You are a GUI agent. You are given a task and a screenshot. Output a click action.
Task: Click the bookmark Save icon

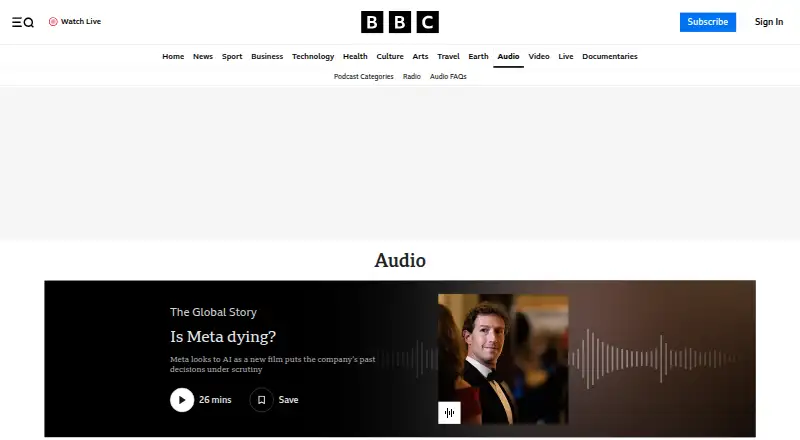click(261, 400)
